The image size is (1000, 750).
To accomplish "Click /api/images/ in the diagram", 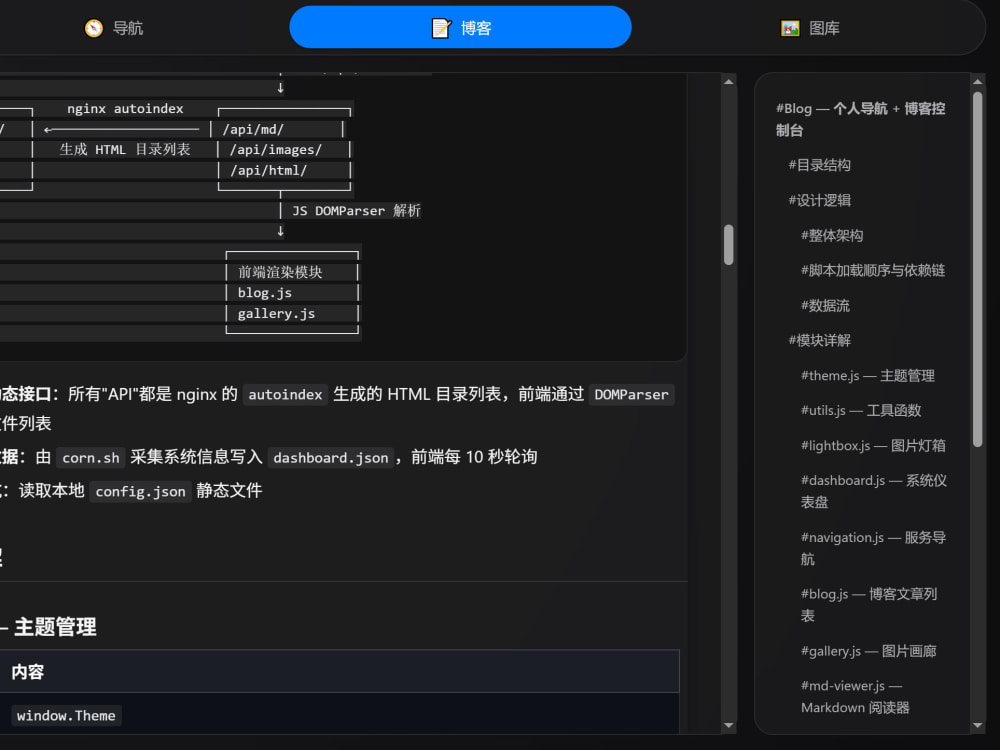I will (x=276, y=150).
